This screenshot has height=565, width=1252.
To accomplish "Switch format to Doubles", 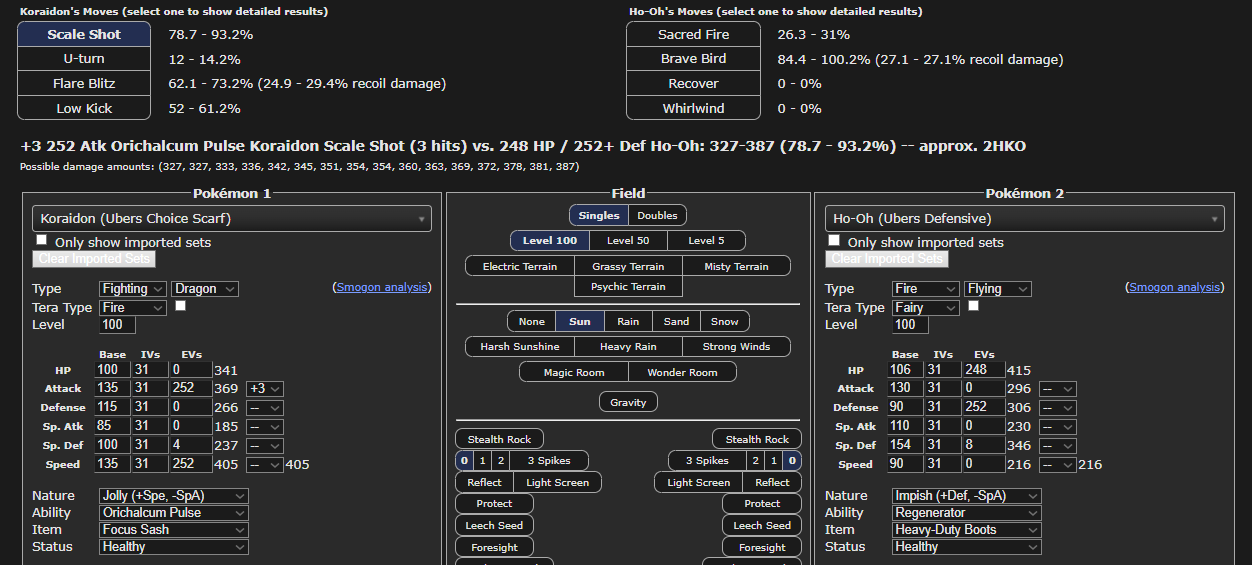I will pyautogui.click(x=657, y=215).
